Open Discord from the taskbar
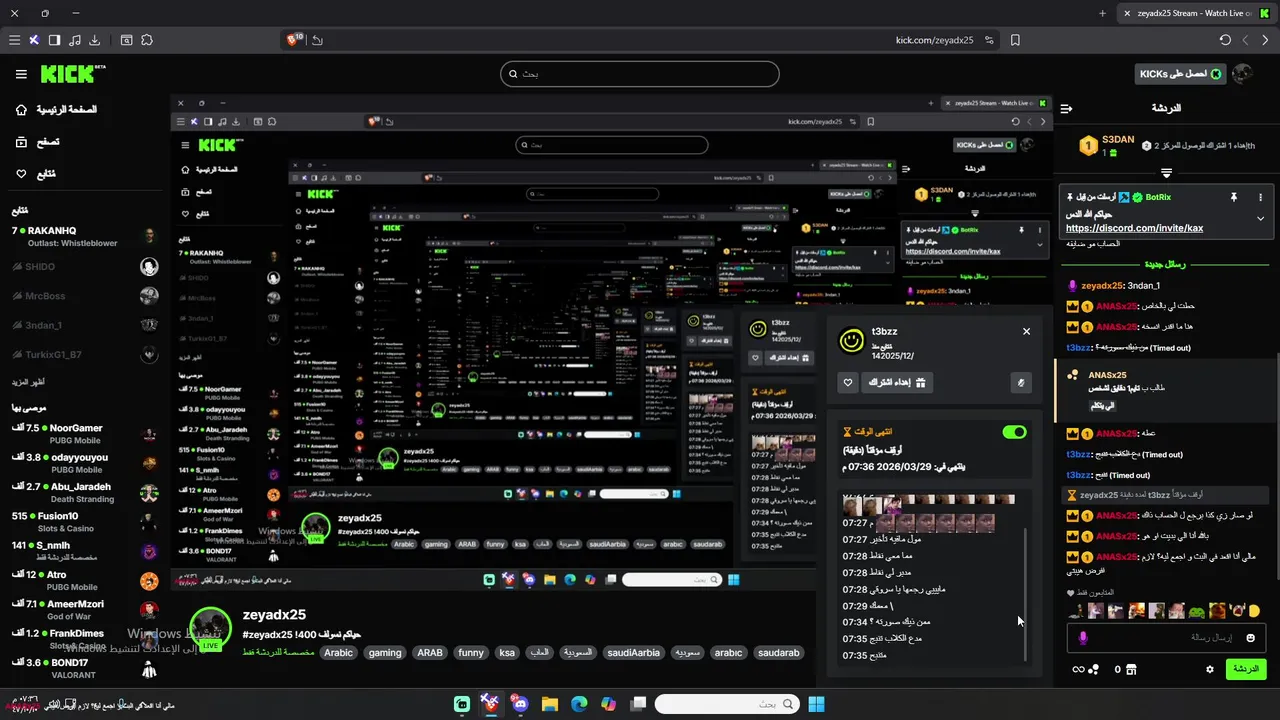Screen dimensions: 1280x720 [519, 704]
